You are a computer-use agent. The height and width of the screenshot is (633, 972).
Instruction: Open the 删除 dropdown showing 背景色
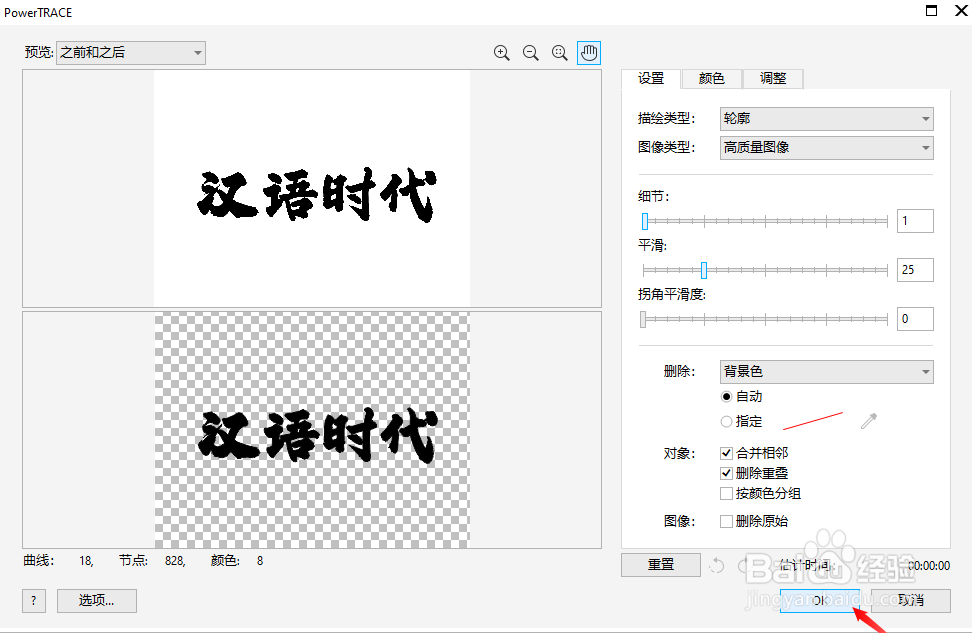pyautogui.click(x=826, y=371)
